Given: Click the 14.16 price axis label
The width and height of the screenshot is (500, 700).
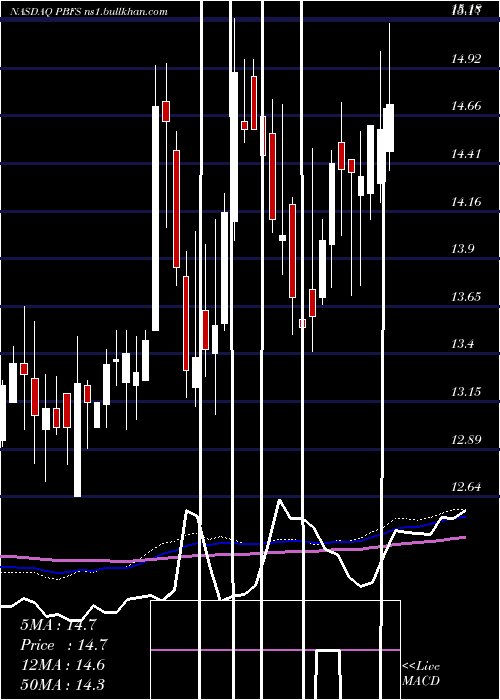Looking at the screenshot, I should point(466,202).
